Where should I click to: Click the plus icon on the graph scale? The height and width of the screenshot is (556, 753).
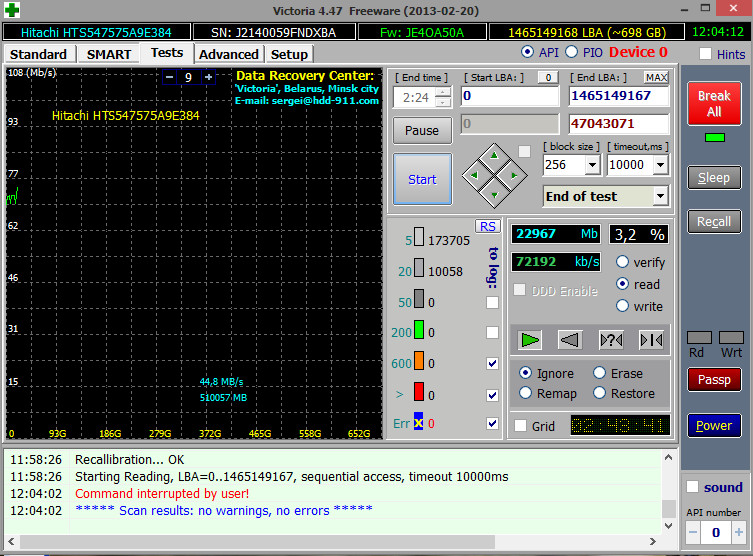(208, 77)
